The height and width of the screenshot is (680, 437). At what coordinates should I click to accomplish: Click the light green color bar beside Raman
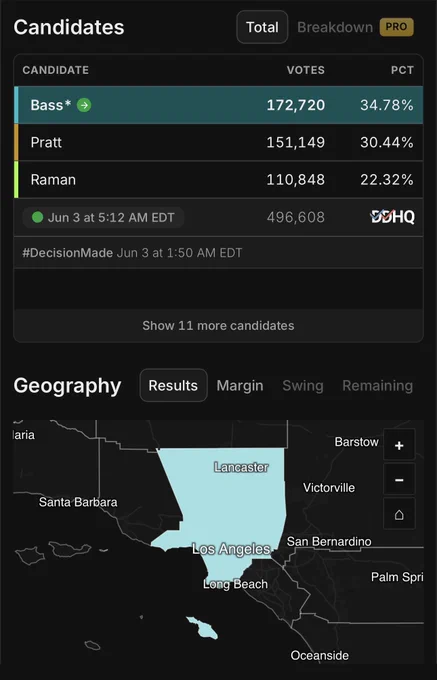click(x=16, y=180)
